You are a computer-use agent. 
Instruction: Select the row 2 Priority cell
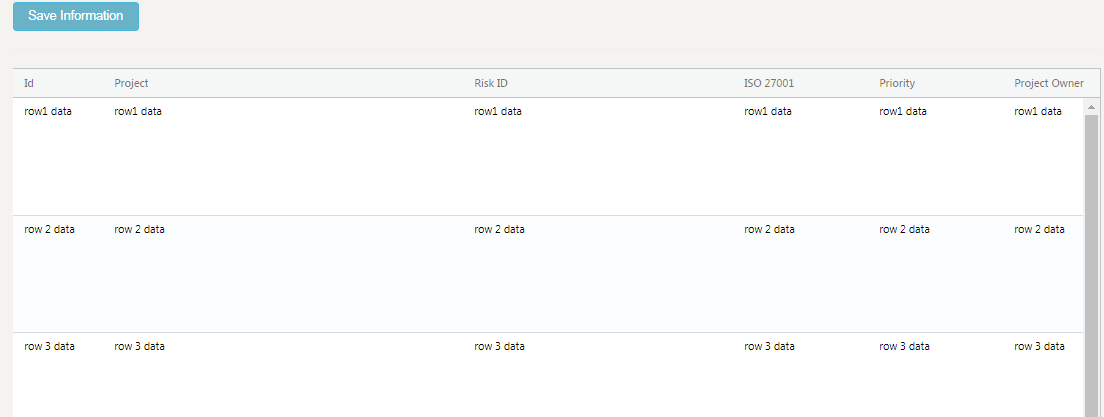click(x=904, y=229)
